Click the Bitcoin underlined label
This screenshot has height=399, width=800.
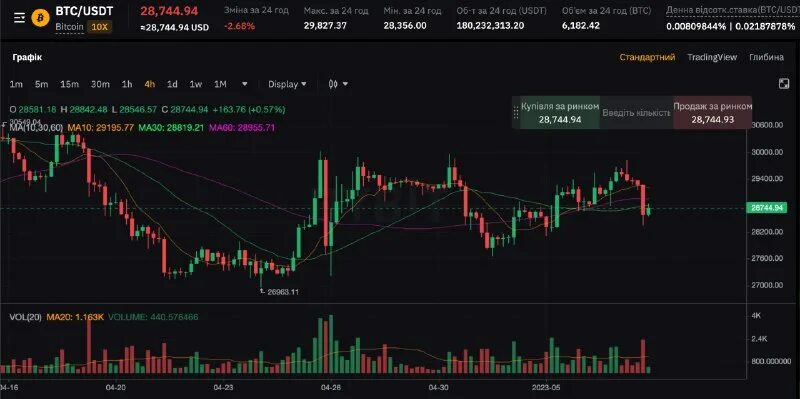[69, 28]
